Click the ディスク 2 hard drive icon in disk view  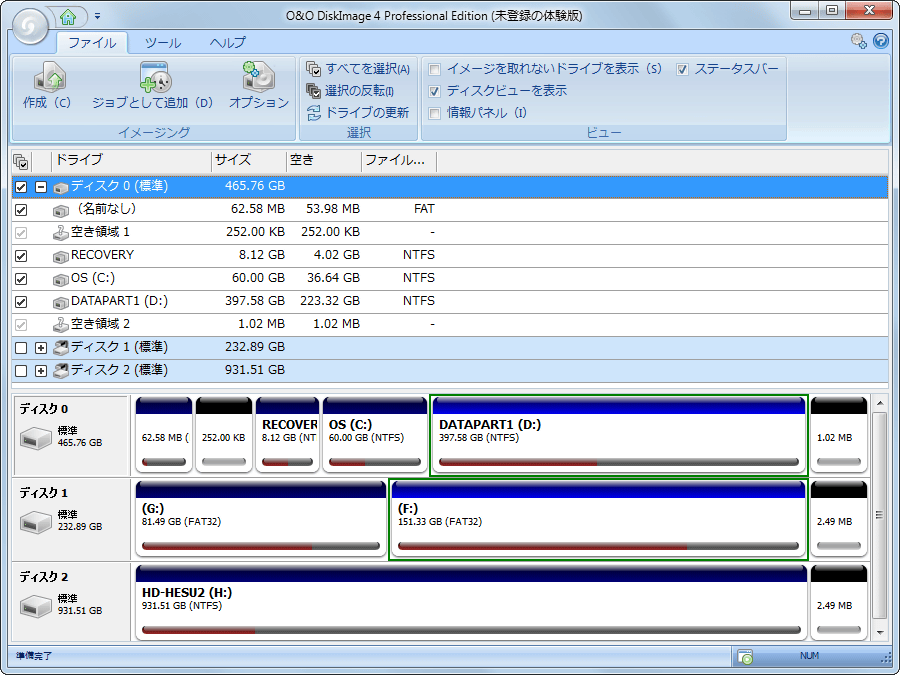[x=36, y=607]
